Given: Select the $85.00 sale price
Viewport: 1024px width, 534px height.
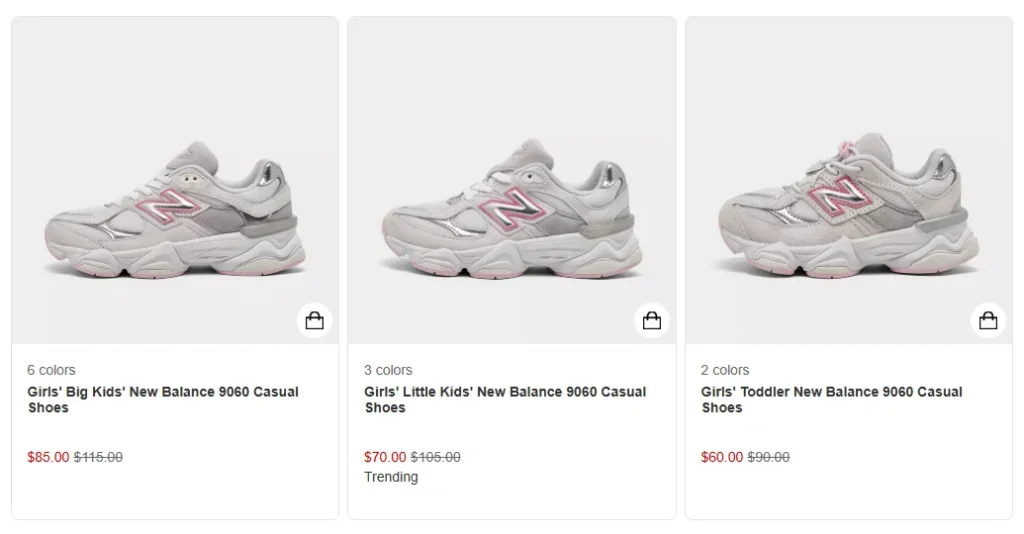Looking at the screenshot, I should 48,457.
